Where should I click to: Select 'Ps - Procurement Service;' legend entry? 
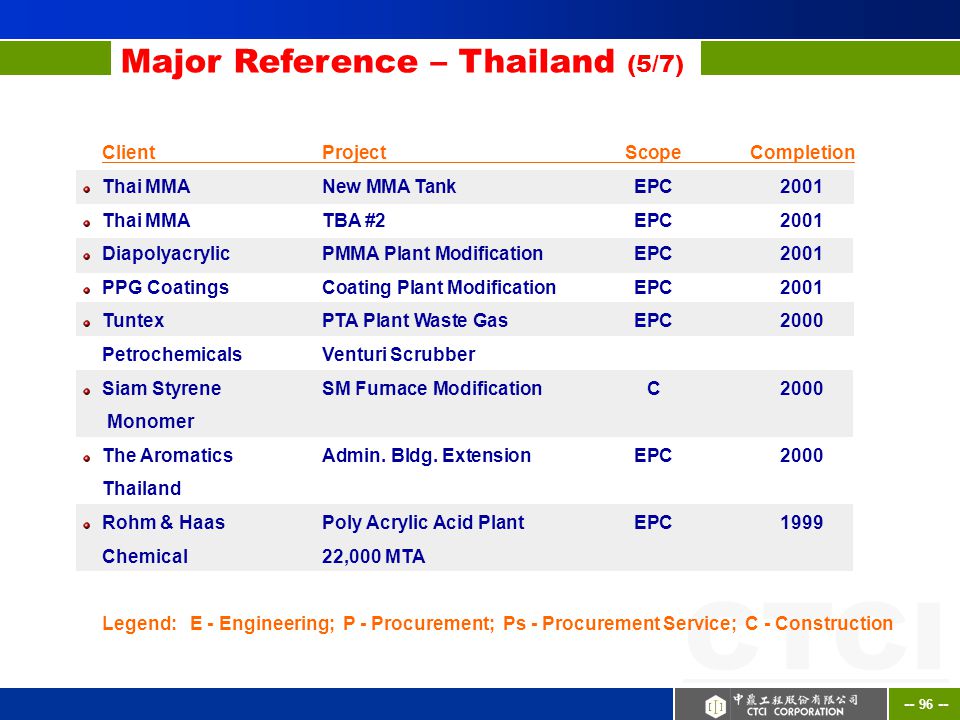[619, 623]
